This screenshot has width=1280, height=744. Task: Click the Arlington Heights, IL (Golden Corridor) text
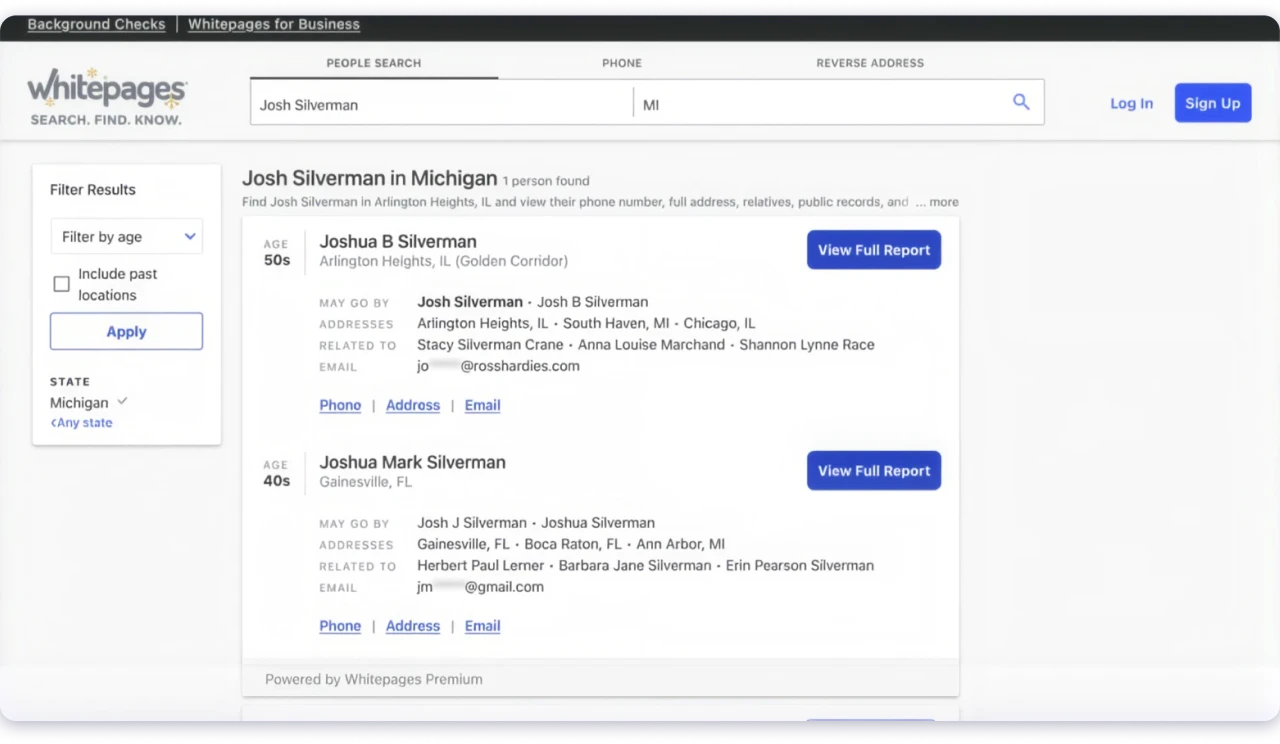(443, 261)
